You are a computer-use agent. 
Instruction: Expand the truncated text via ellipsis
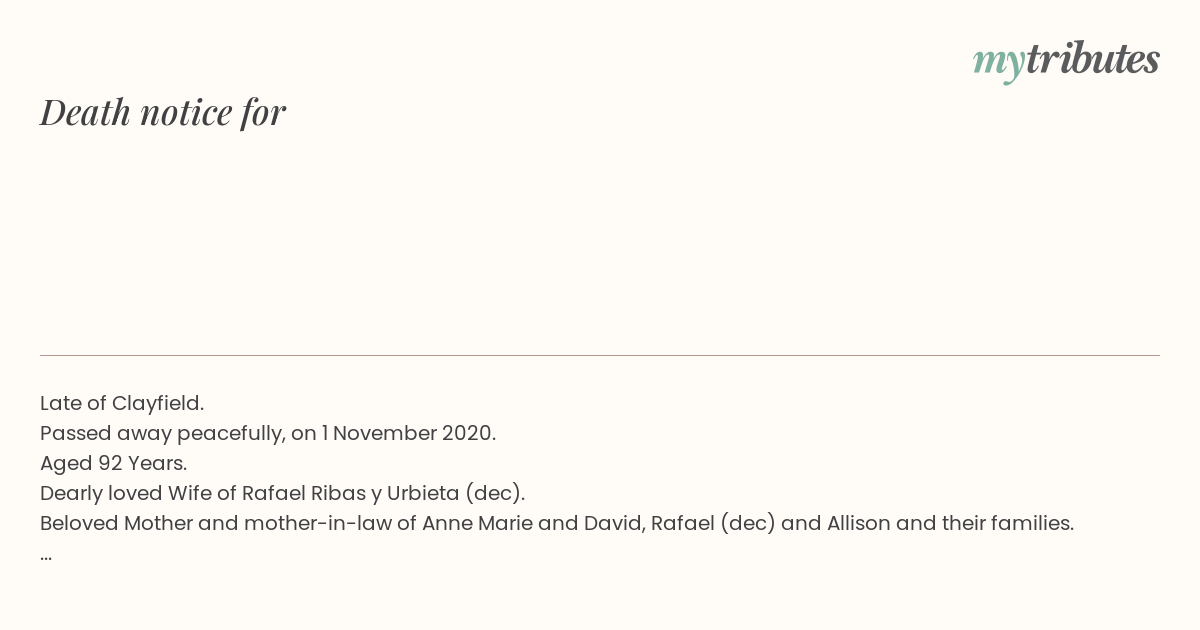46,557
